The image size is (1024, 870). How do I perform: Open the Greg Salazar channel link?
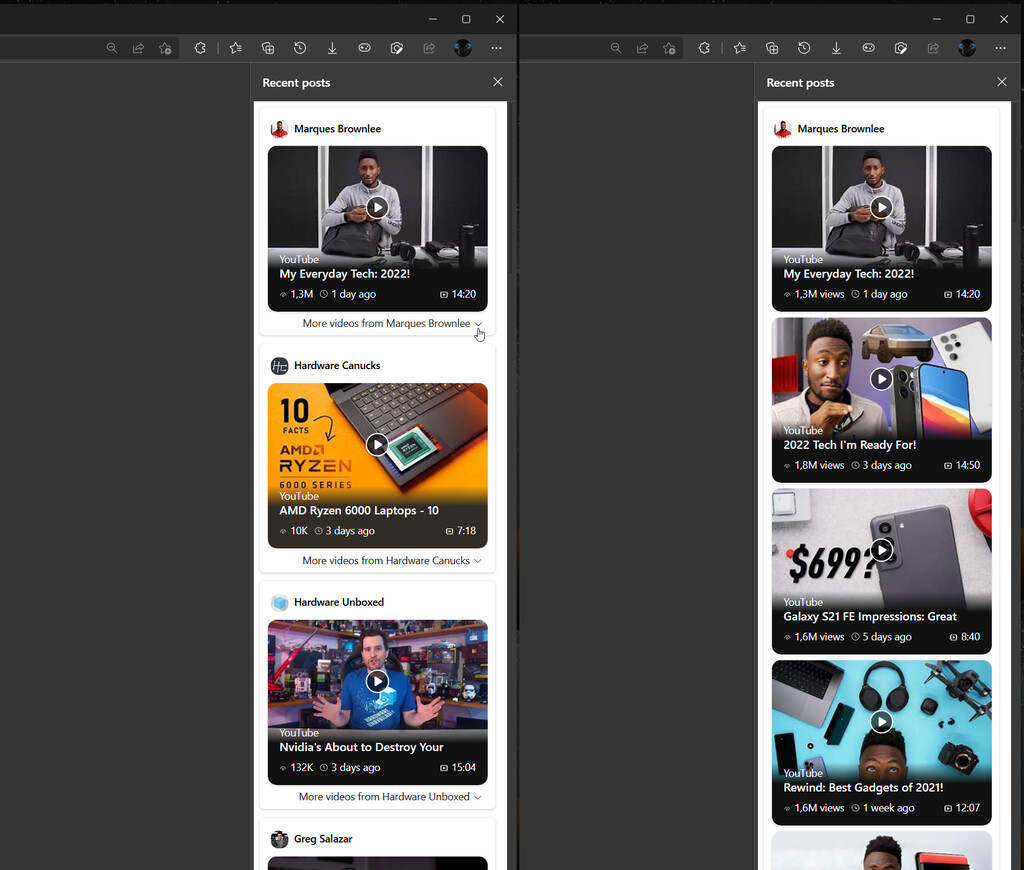pyautogui.click(x=320, y=838)
